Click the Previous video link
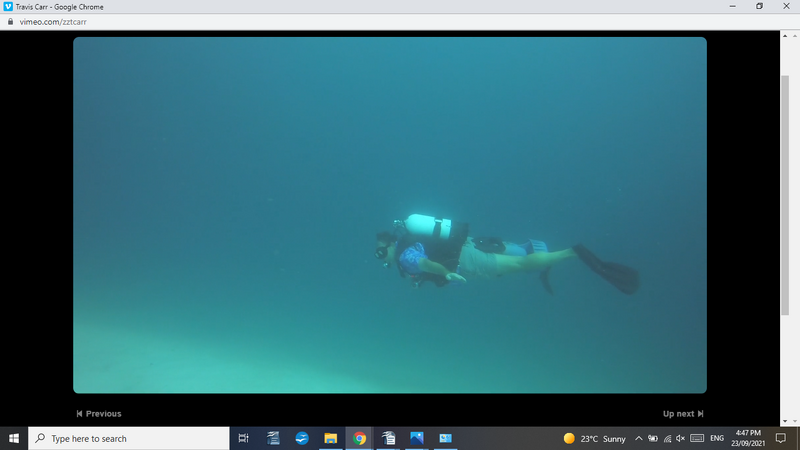Screen dimensions: 800x450 tap(99, 414)
